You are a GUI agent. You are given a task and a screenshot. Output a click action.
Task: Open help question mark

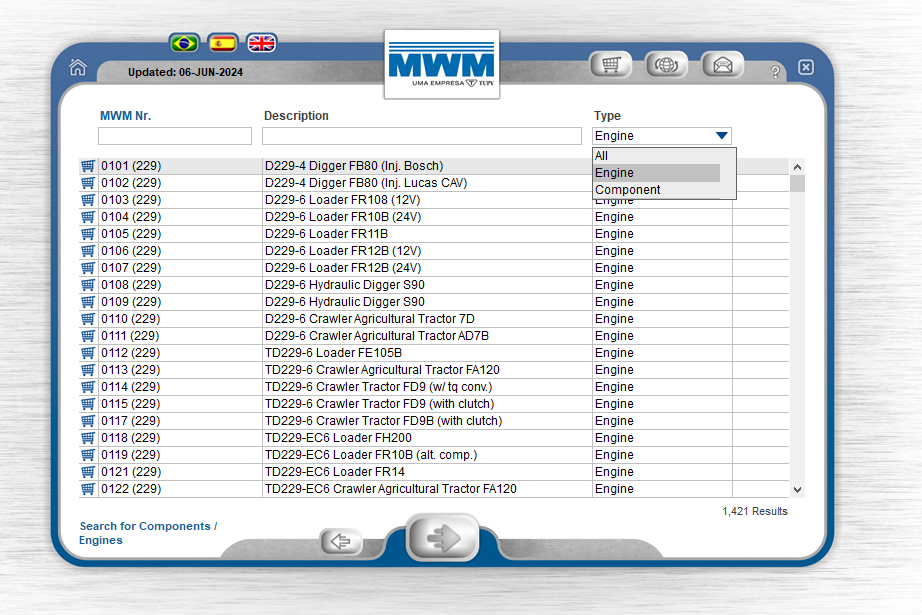click(776, 72)
